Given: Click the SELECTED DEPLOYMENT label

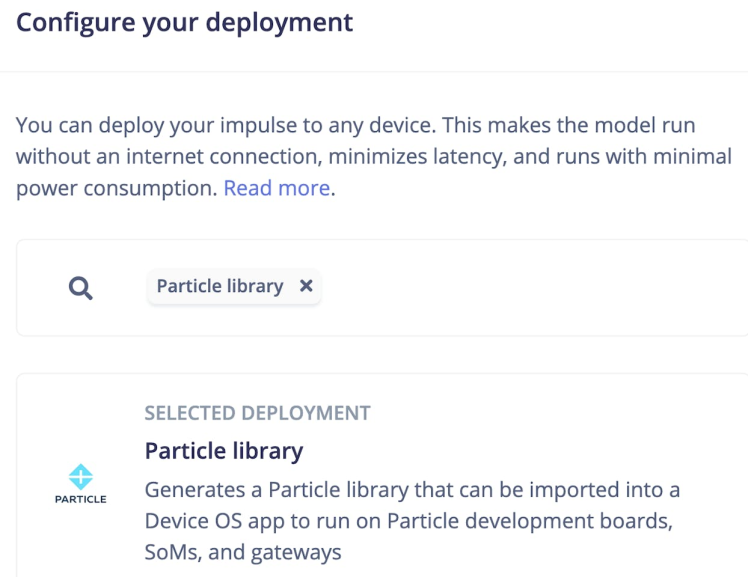Looking at the screenshot, I should tap(257, 413).
